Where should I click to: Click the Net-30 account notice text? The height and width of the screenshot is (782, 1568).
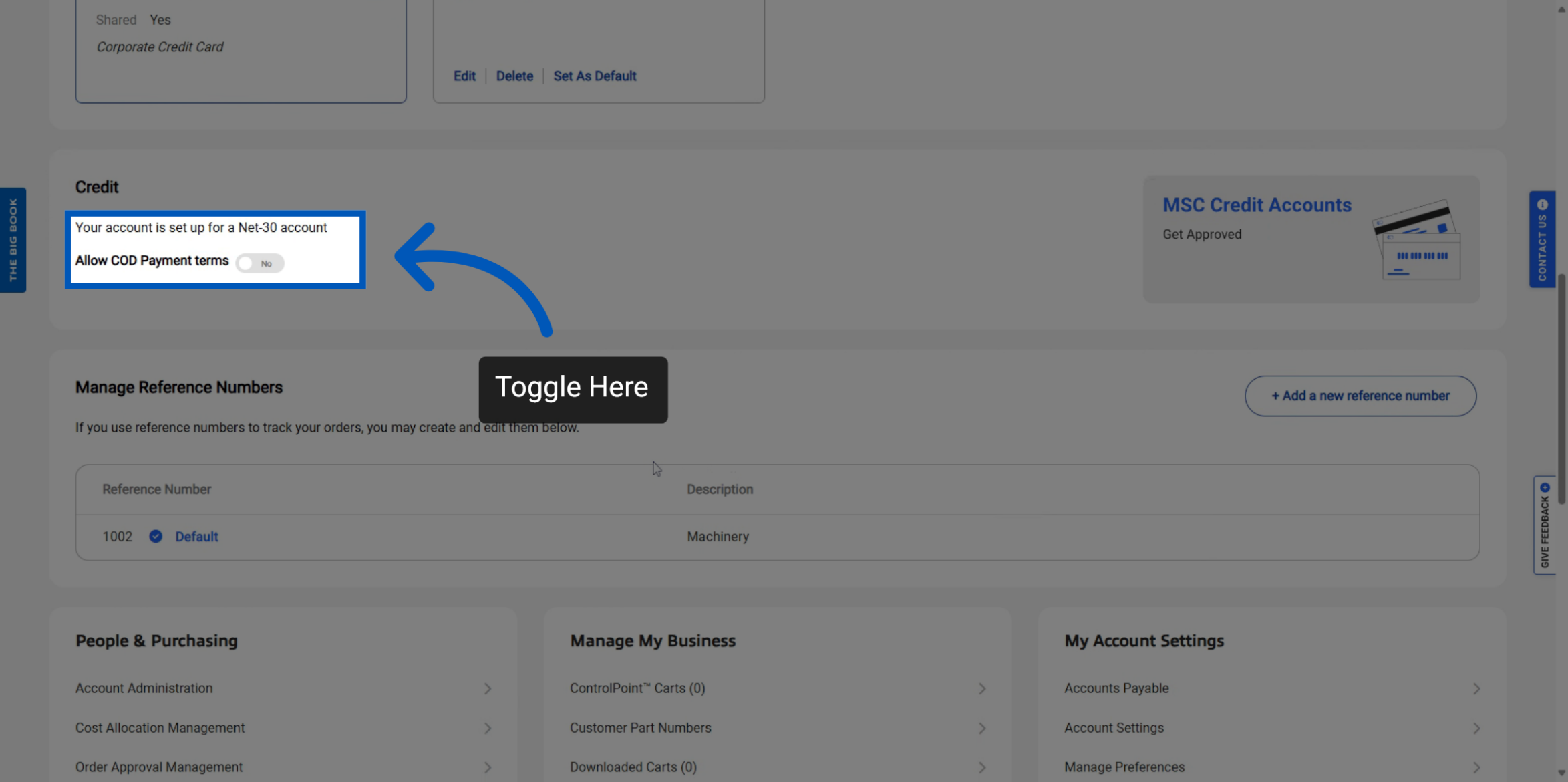(201, 228)
